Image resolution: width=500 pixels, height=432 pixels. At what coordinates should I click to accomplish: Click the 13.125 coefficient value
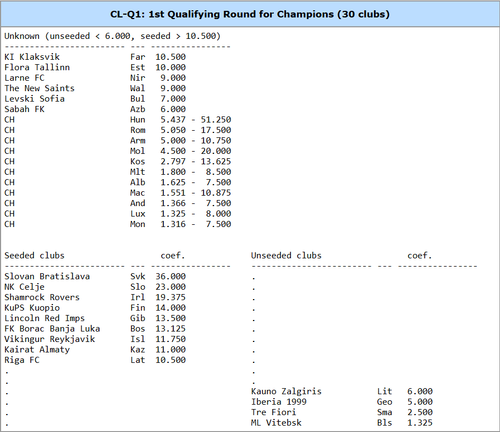click(170, 329)
